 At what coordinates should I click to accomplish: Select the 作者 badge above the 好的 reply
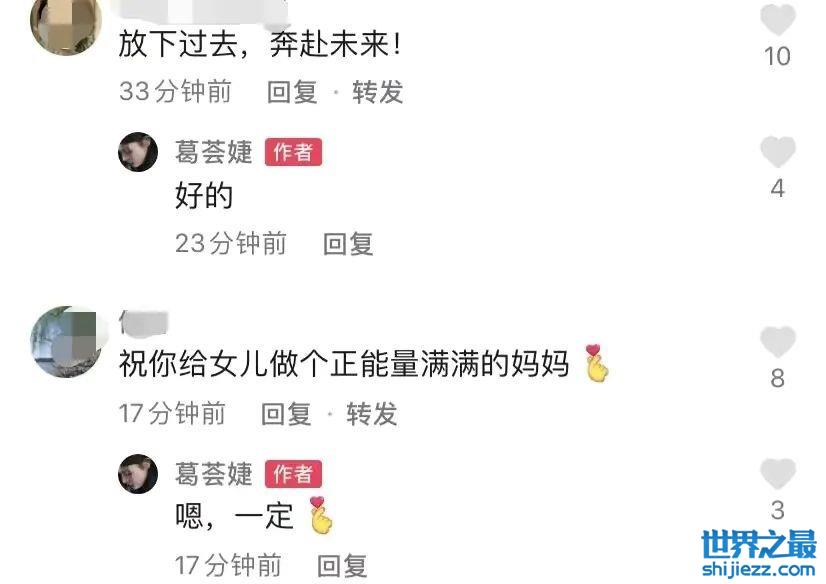click(x=293, y=152)
